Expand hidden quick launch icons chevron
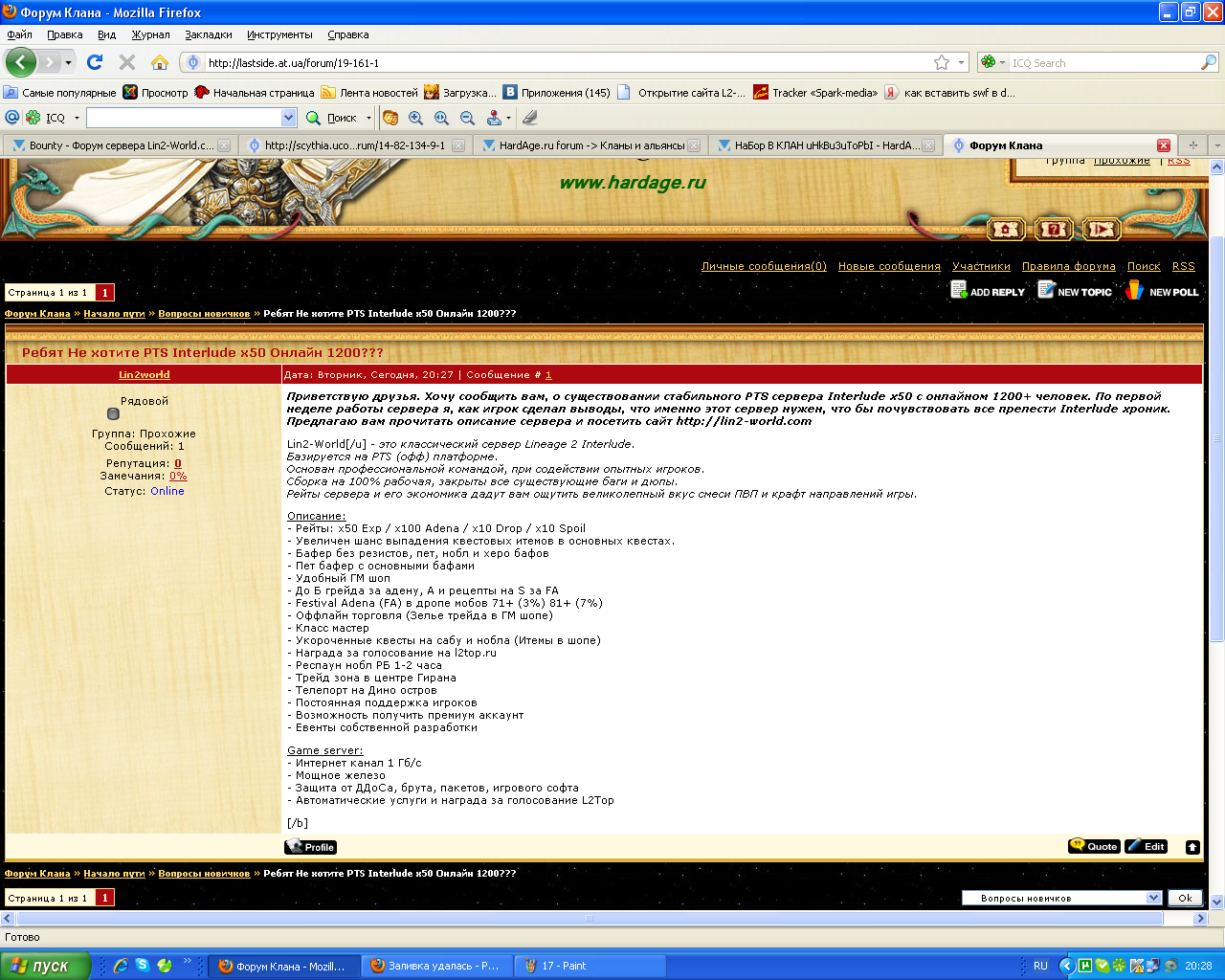The width and height of the screenshot is (1225, 980). [188, 962]
